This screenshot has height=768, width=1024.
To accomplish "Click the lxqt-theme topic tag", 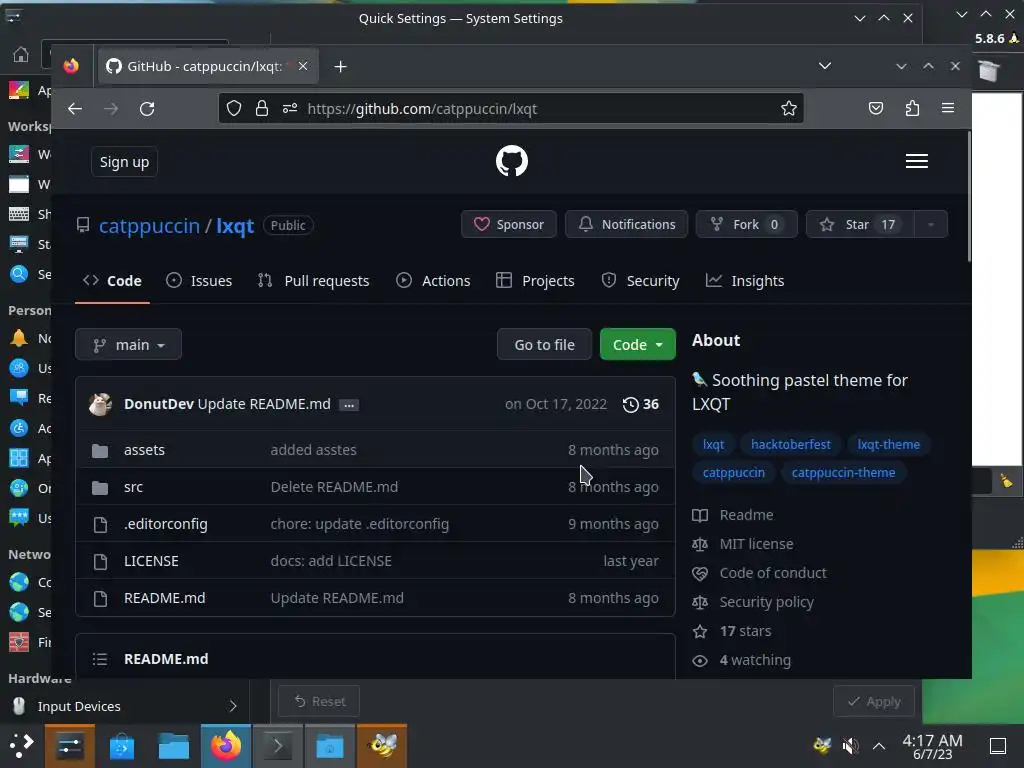I will (888, 445).
